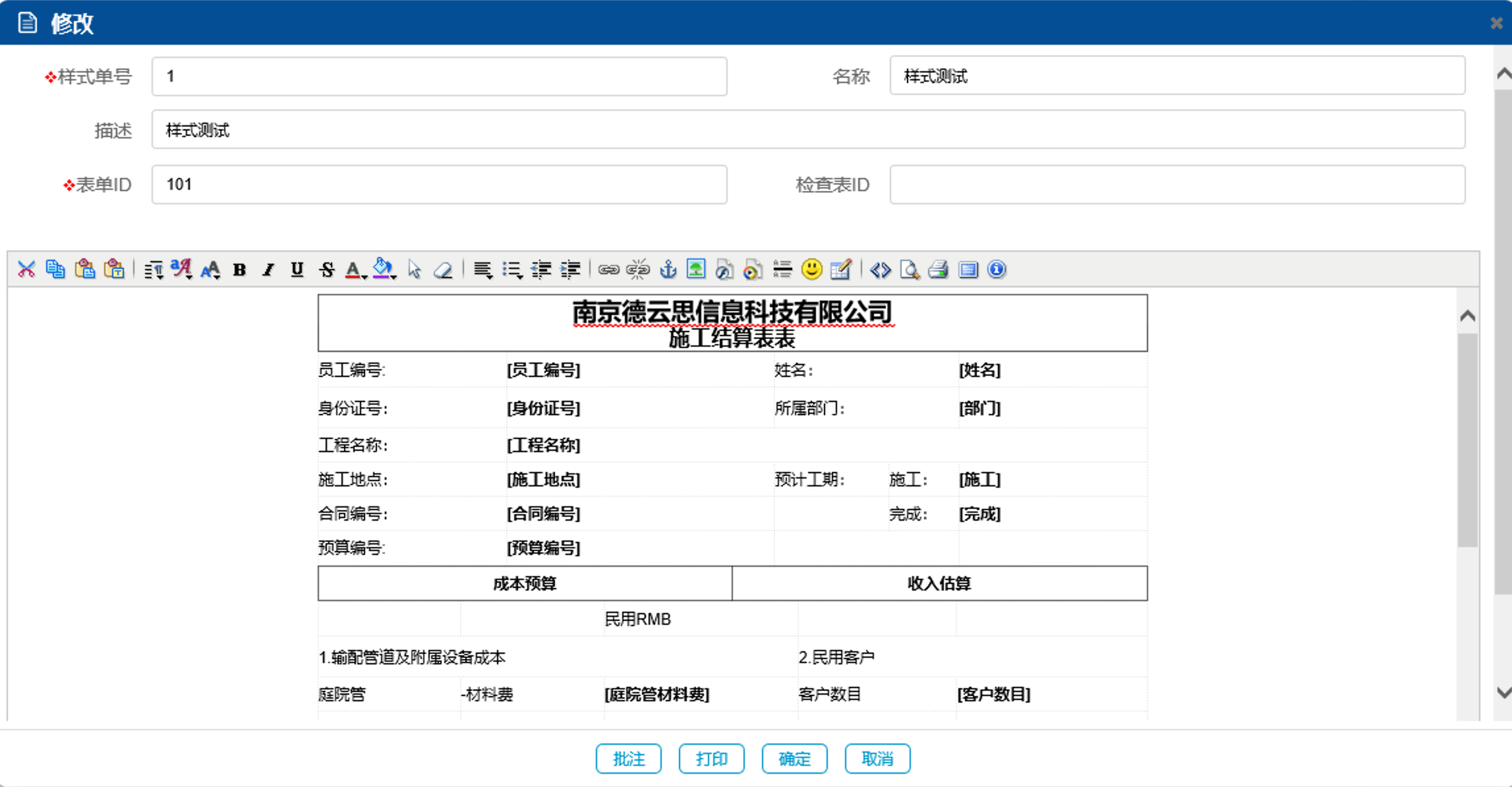Screen dimensions: 1512x787
Task: Toggle underline formatting
Action: (297, 270)
